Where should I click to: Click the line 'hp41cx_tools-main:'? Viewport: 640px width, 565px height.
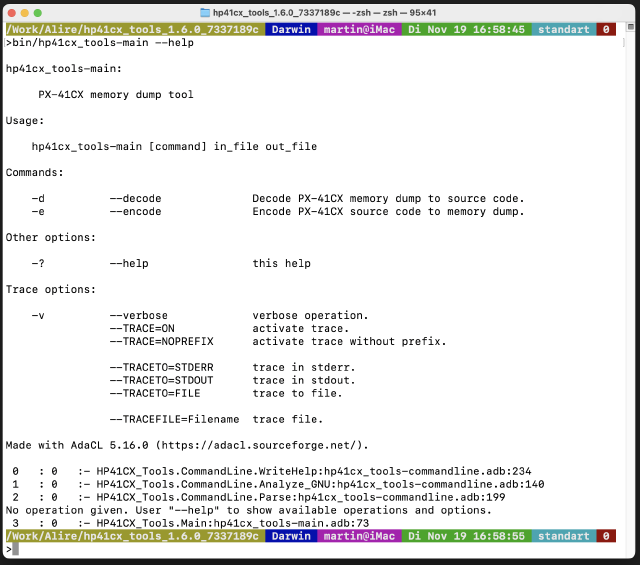pos(64,69)
